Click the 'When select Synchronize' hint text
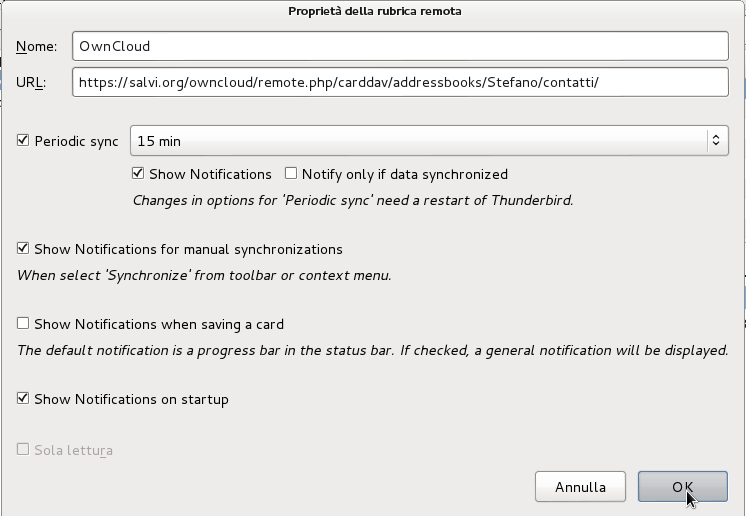746x516 pixels. [204, 275]
